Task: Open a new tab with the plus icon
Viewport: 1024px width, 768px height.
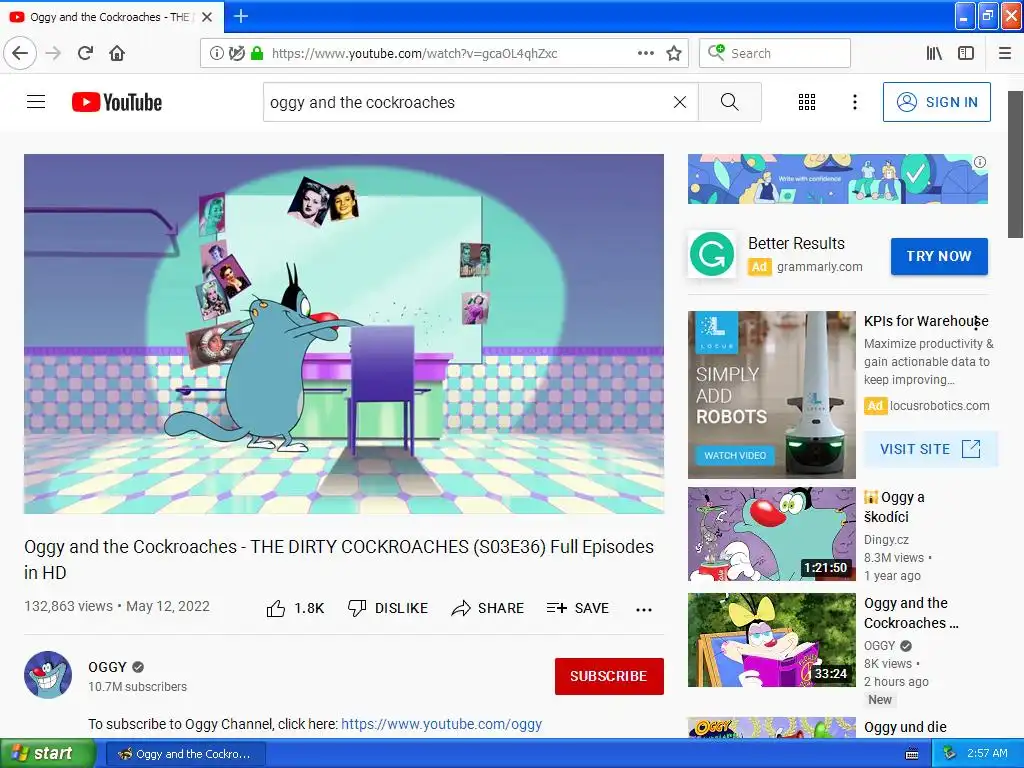Action: (x=240, y=16)
